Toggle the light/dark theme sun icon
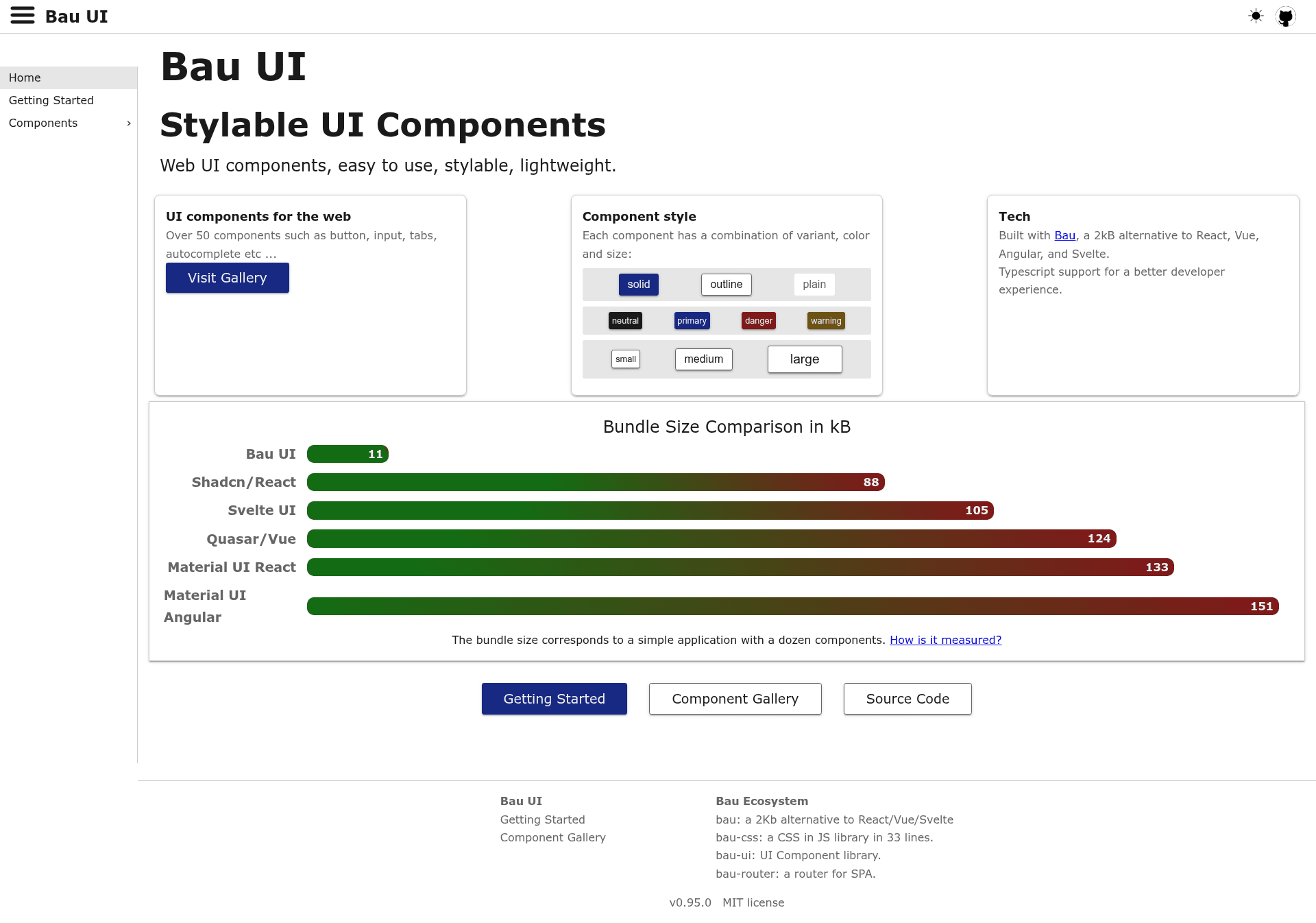This screenshot has height=923, width=1316. (1256, 16)
